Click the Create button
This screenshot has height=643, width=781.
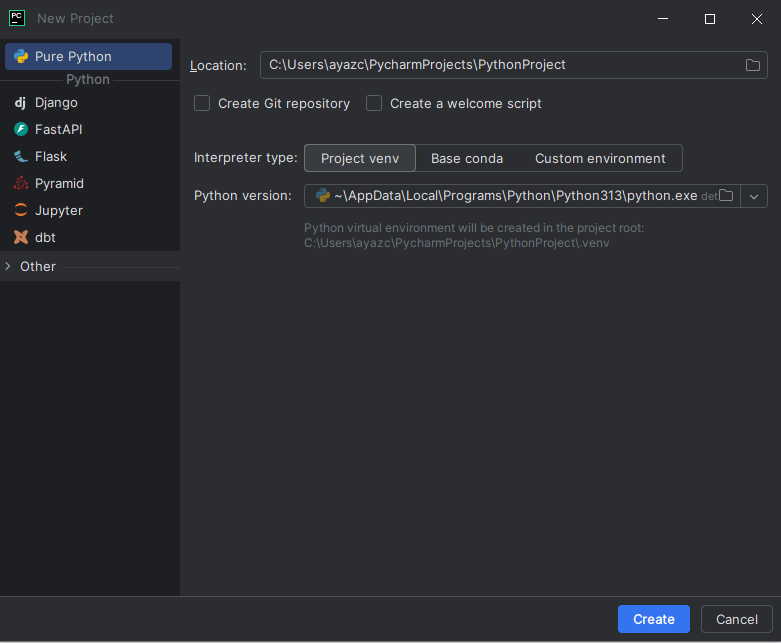tap(653, 619)
